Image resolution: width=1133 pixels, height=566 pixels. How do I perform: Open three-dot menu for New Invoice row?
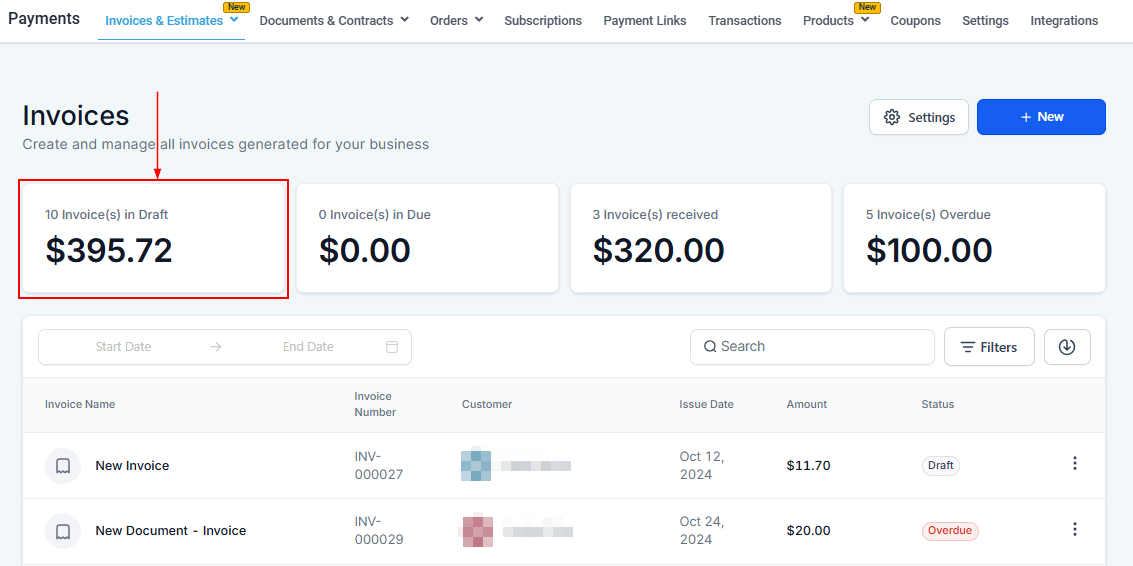point(1075,464)
